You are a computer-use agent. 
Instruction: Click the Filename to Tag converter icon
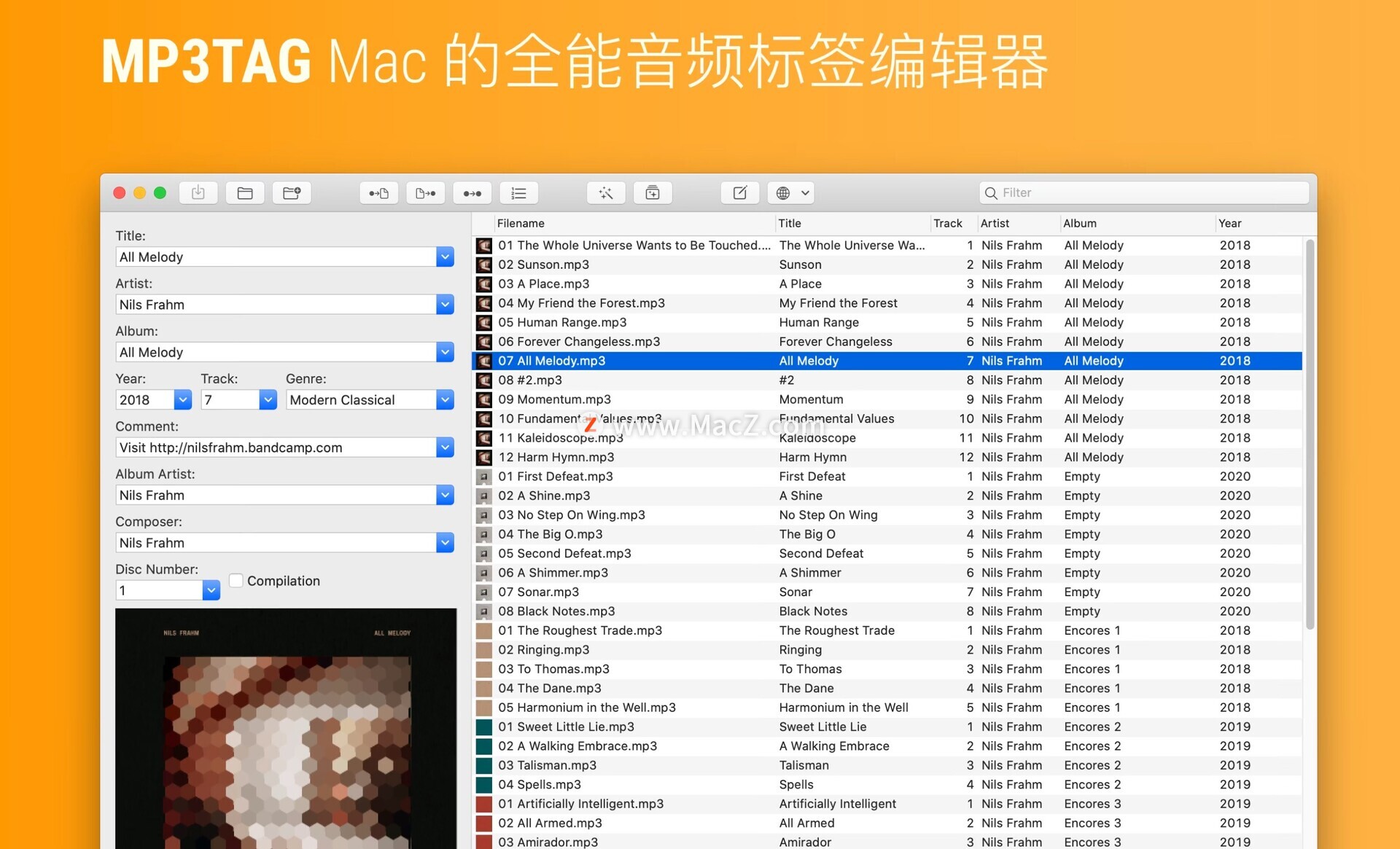(x=425, y=193)
